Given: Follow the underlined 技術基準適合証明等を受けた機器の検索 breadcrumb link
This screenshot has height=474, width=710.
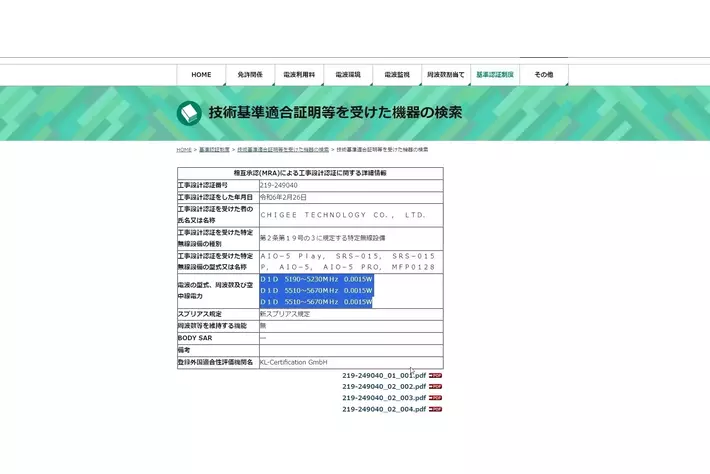Looking at the screenshot, I should (283, 149).
